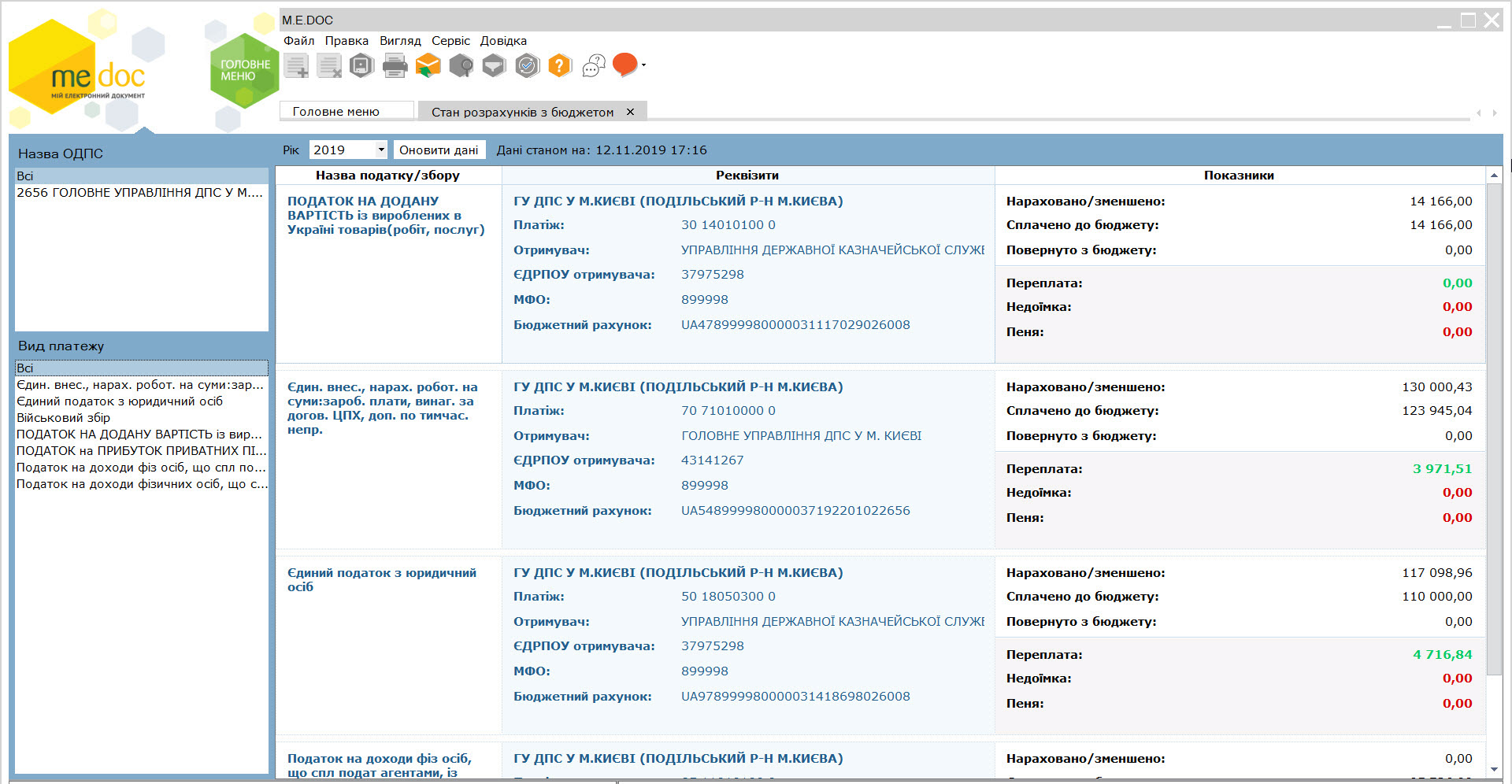Expand the red speech bubble dropdown arrow
Screen dimensions: 1512x784
pyautogui.click(x=643, y=65)
